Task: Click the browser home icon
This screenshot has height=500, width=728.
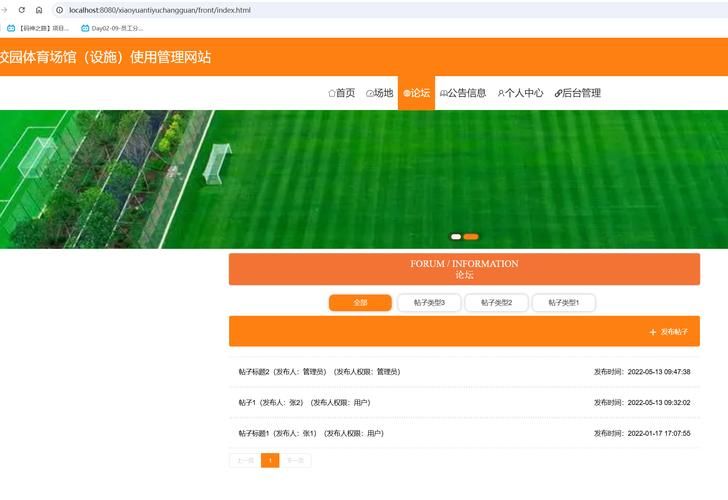Action: coord(39,10)
